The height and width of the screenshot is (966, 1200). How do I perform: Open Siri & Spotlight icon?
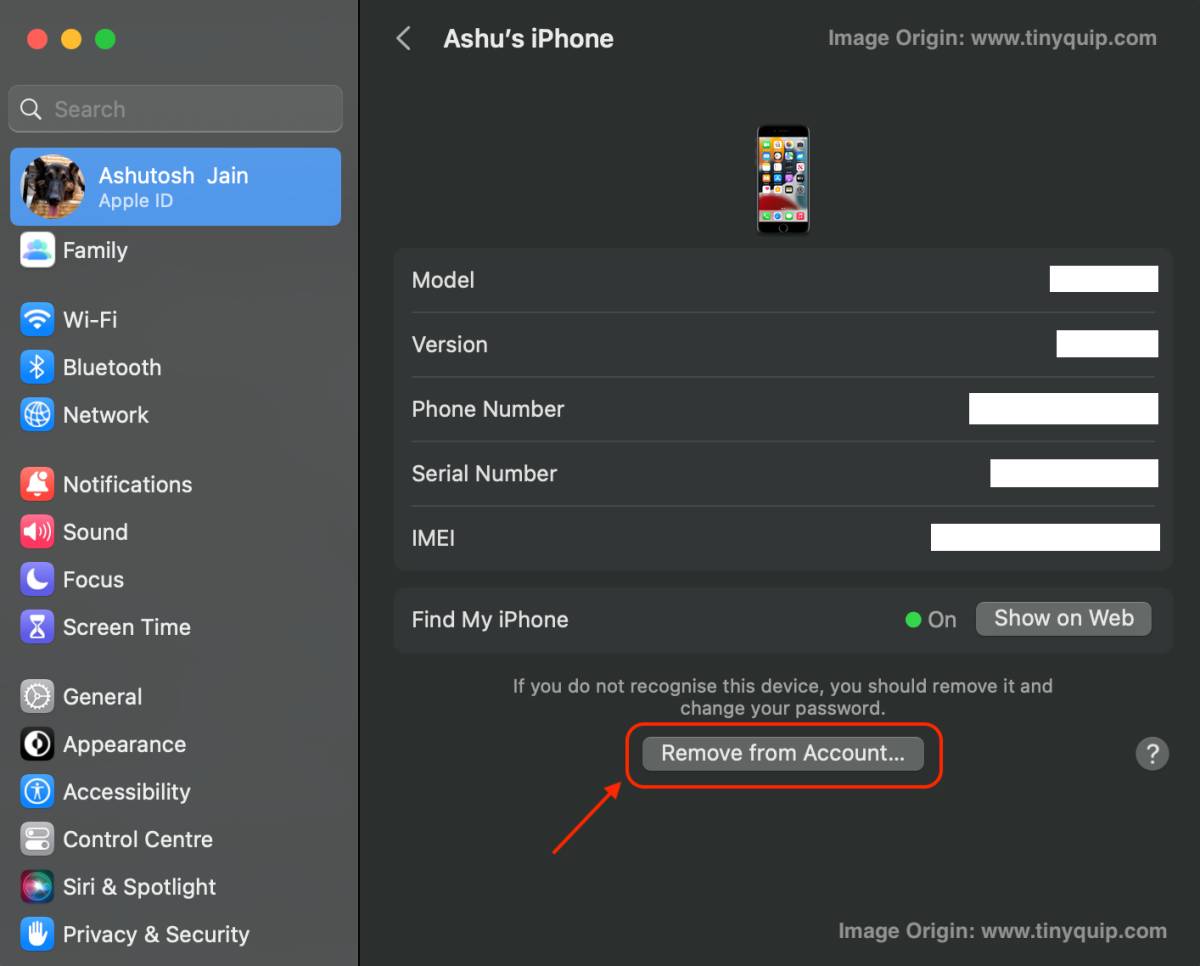(x=37, y=887)
